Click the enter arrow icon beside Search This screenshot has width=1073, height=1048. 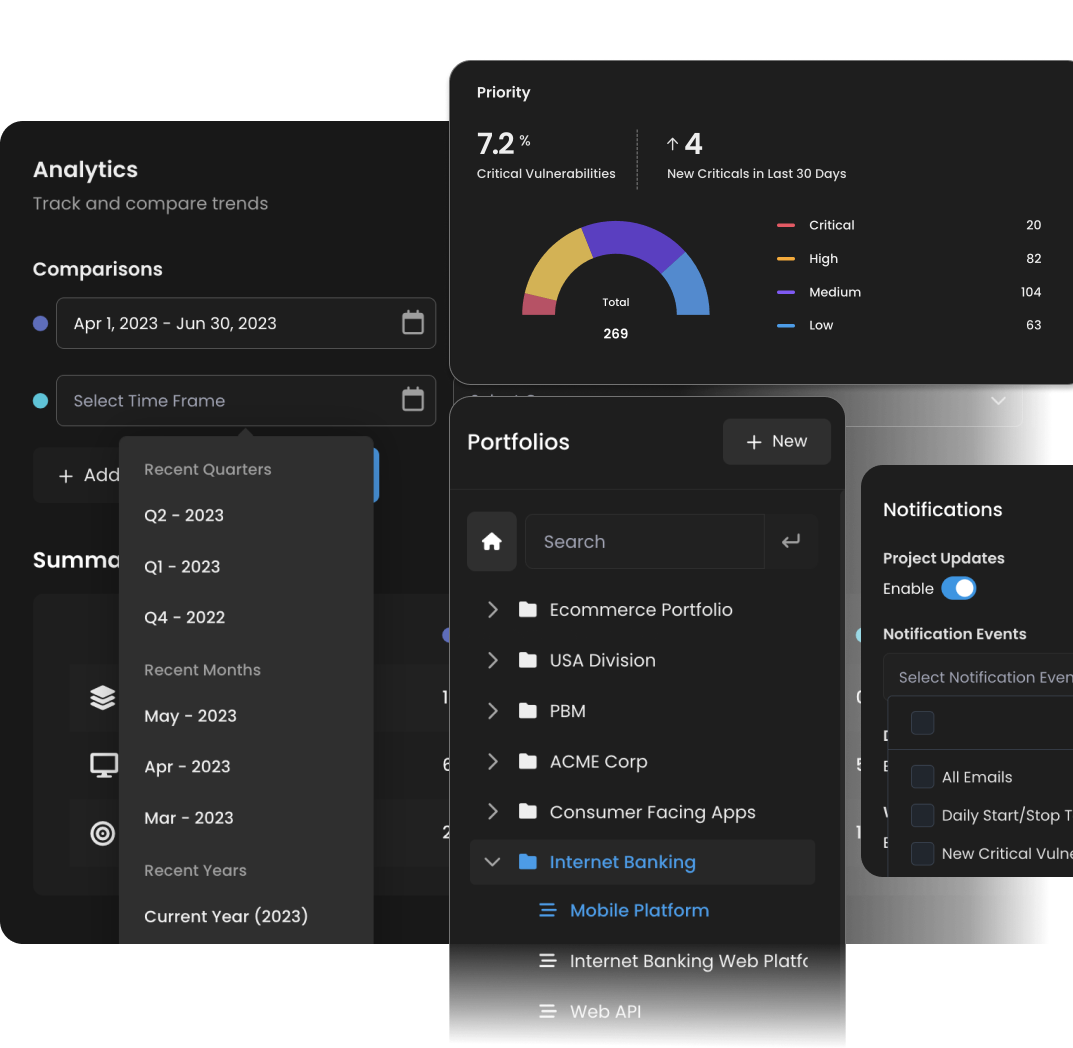tap(791, 541)
